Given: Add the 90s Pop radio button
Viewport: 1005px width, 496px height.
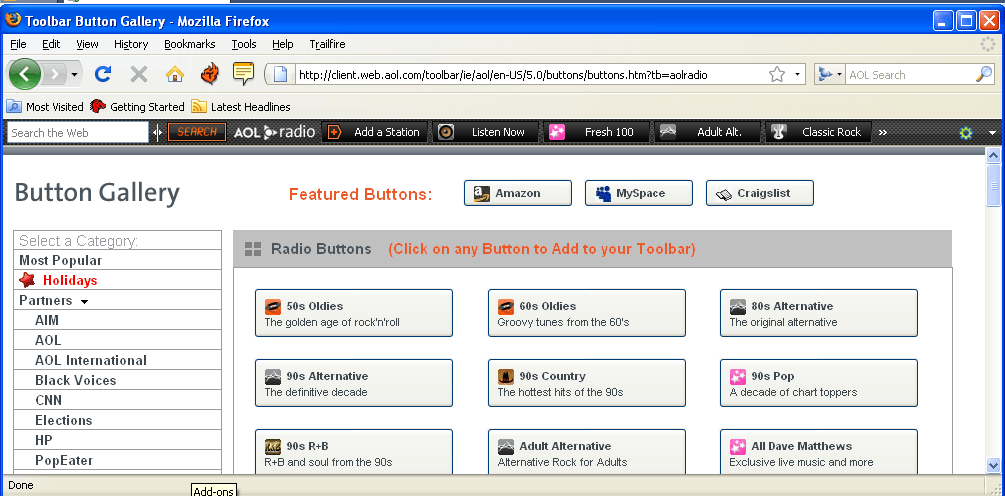Looking at the screenshot, I should 818,383.
